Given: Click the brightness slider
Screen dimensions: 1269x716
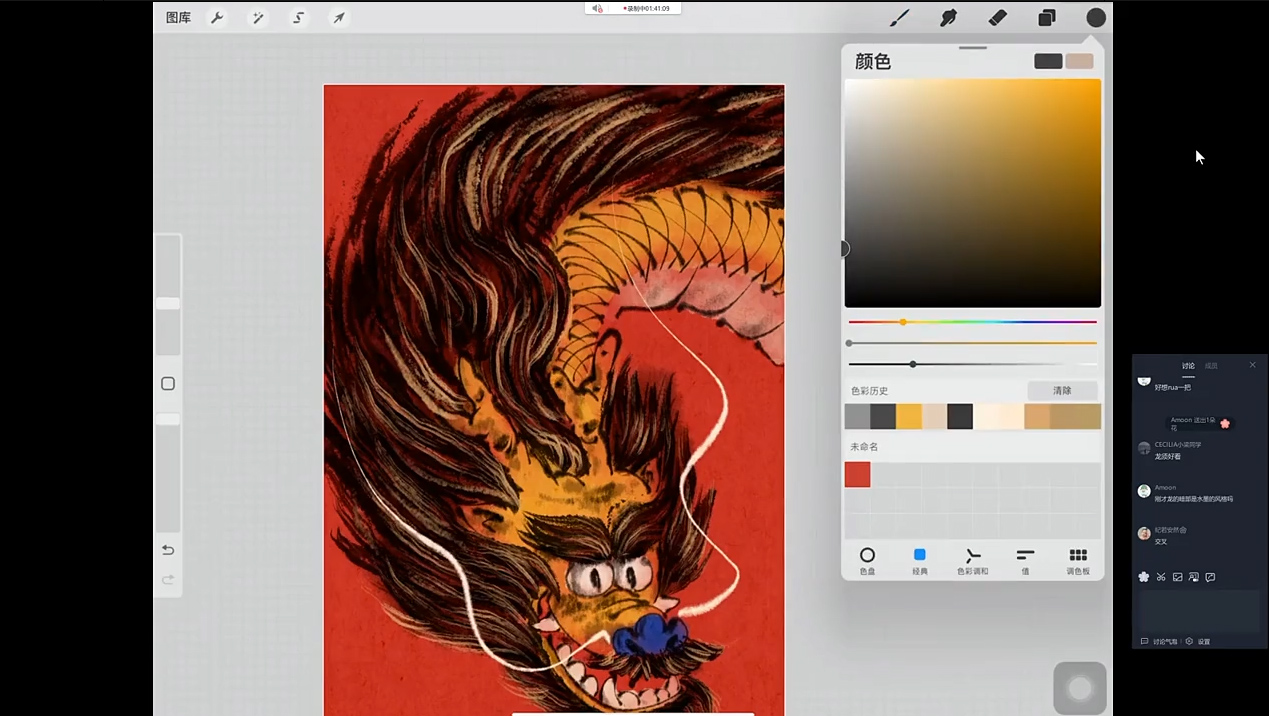Looking at the screenshot, I should 973,364.
